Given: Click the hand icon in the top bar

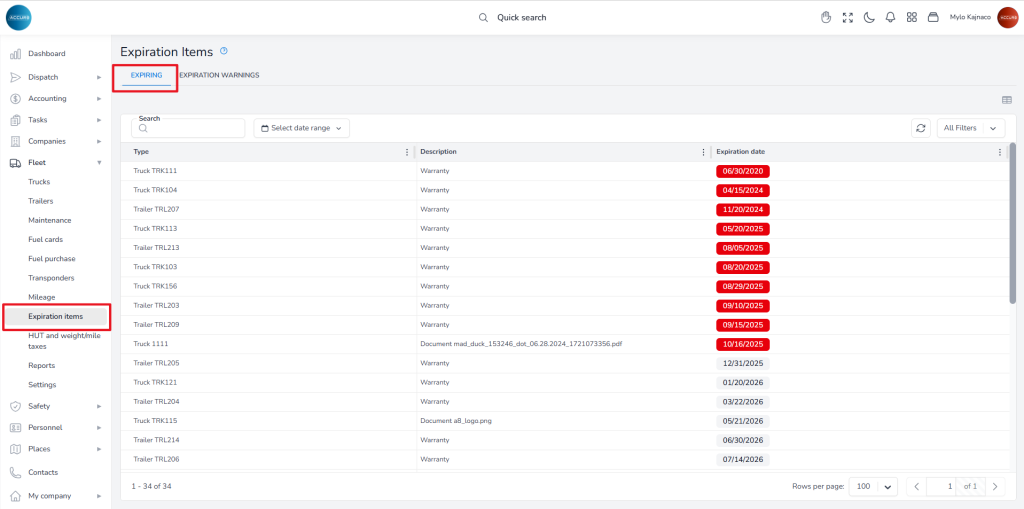Looking at the screenshot, I should (x=826, y=17).
